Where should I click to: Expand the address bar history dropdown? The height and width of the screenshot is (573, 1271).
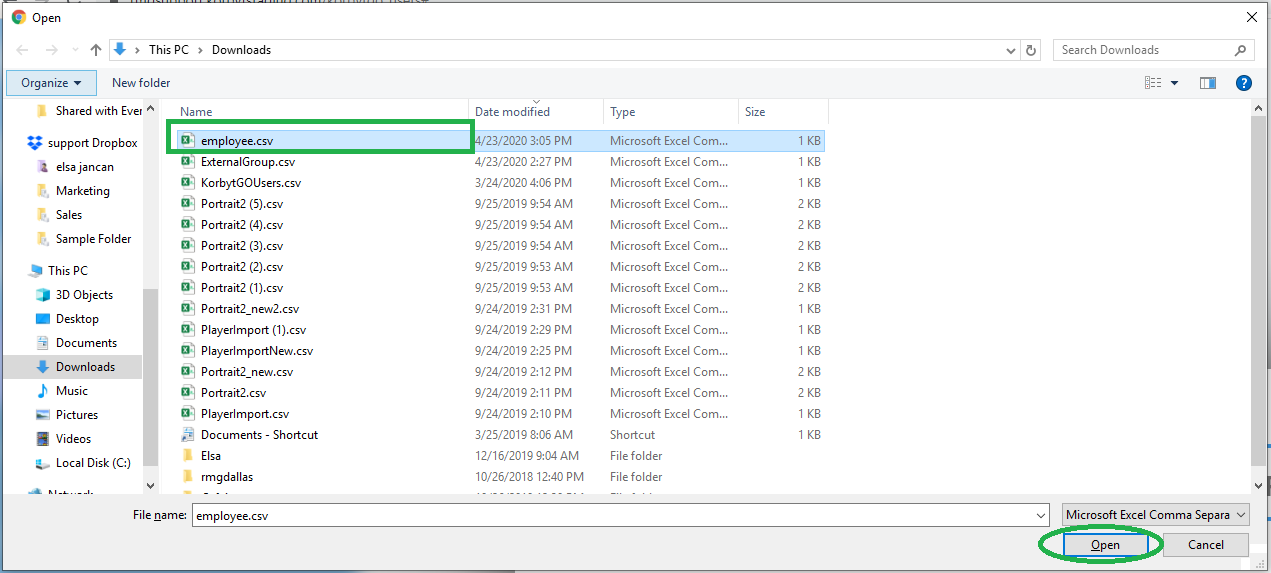pyautogui.click(x=1010, y=50)
